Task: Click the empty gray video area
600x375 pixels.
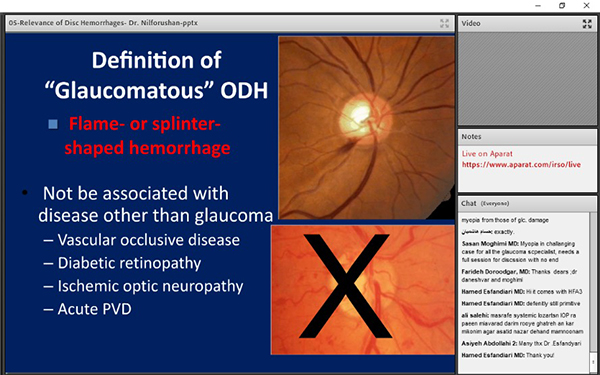Action: (527, 79)
